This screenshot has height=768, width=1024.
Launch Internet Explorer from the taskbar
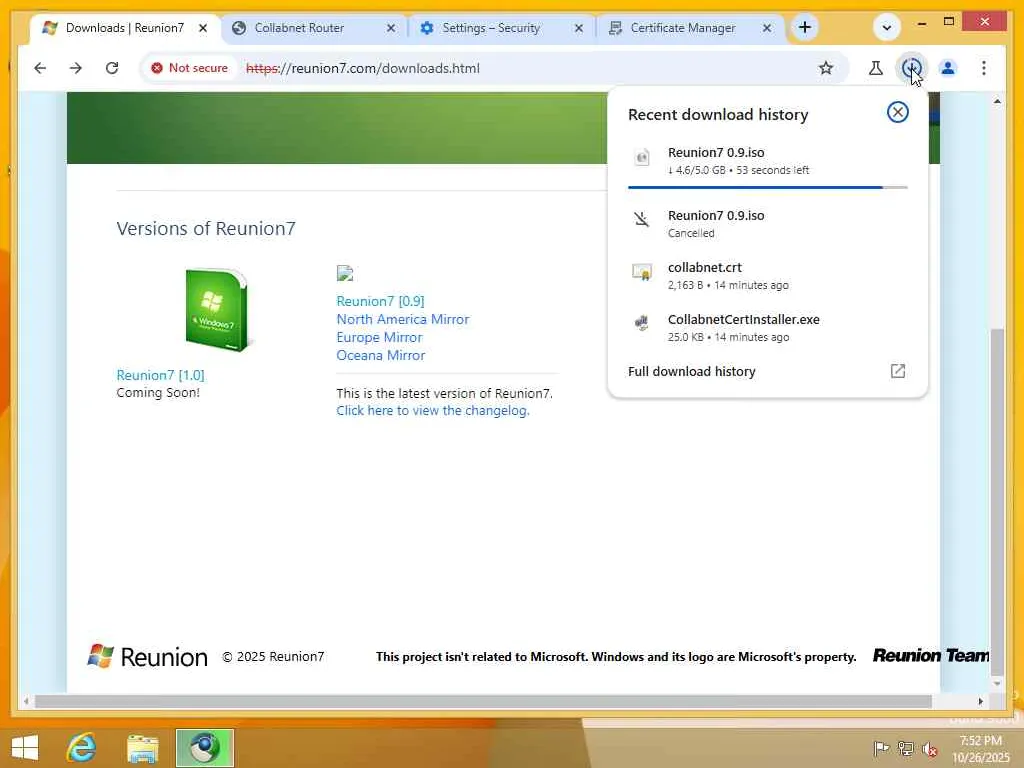[82, 748]
